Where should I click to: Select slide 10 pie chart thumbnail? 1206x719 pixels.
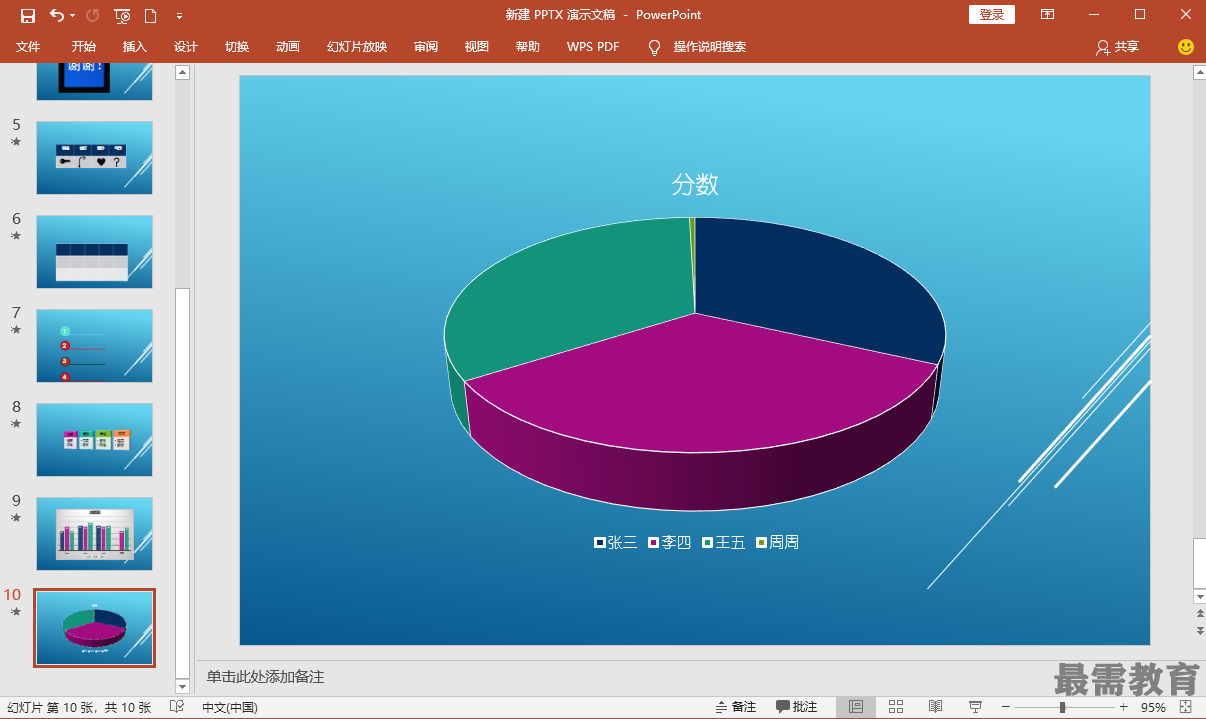point(95,628)
